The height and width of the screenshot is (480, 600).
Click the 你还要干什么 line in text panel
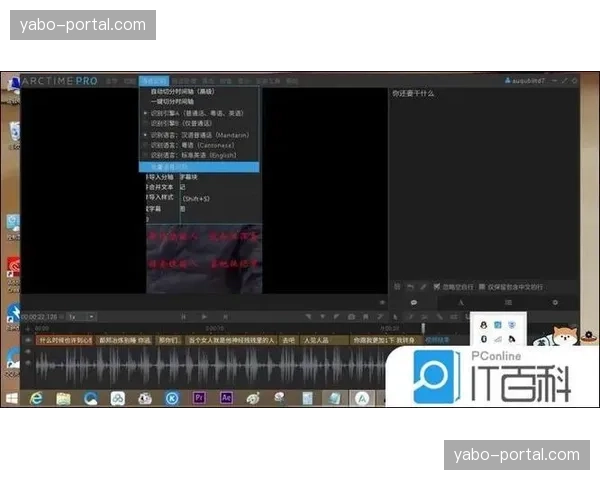coord(413,93)
